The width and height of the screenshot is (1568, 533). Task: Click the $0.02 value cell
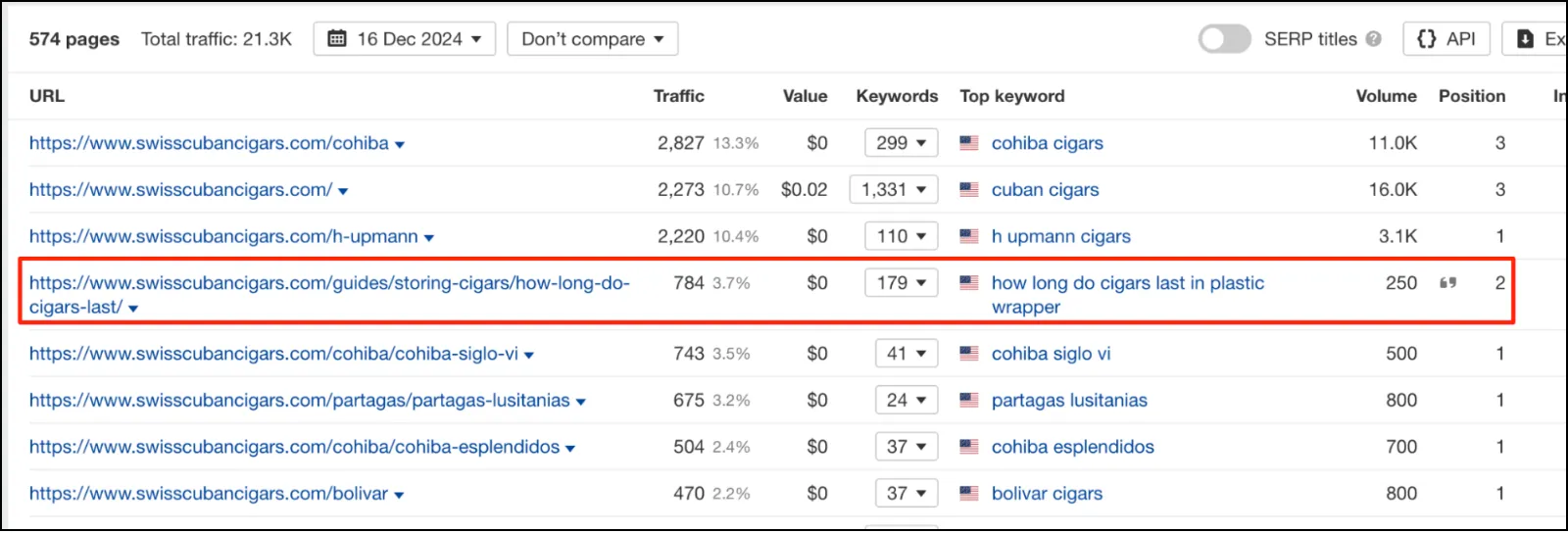coord(804,190)
